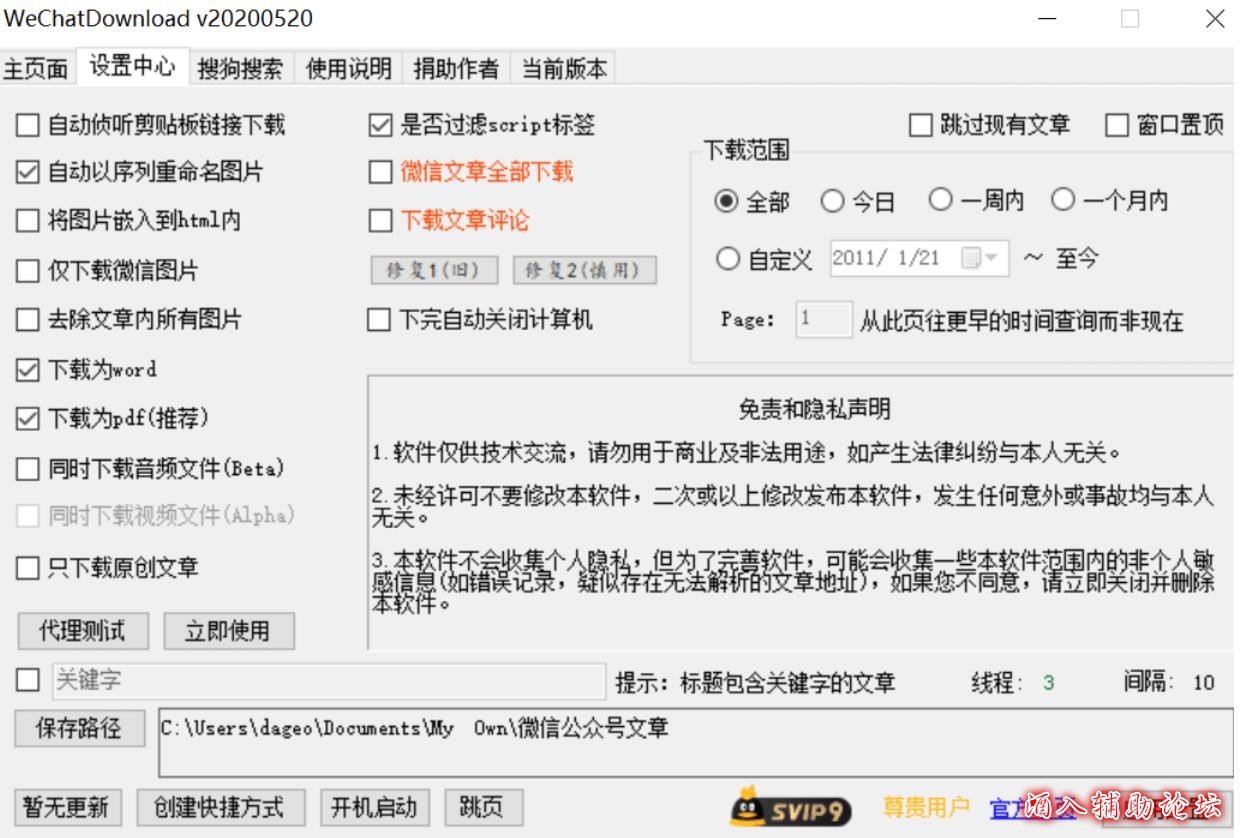
Task: Click the save path text box
Action: (x=695, y=742)
